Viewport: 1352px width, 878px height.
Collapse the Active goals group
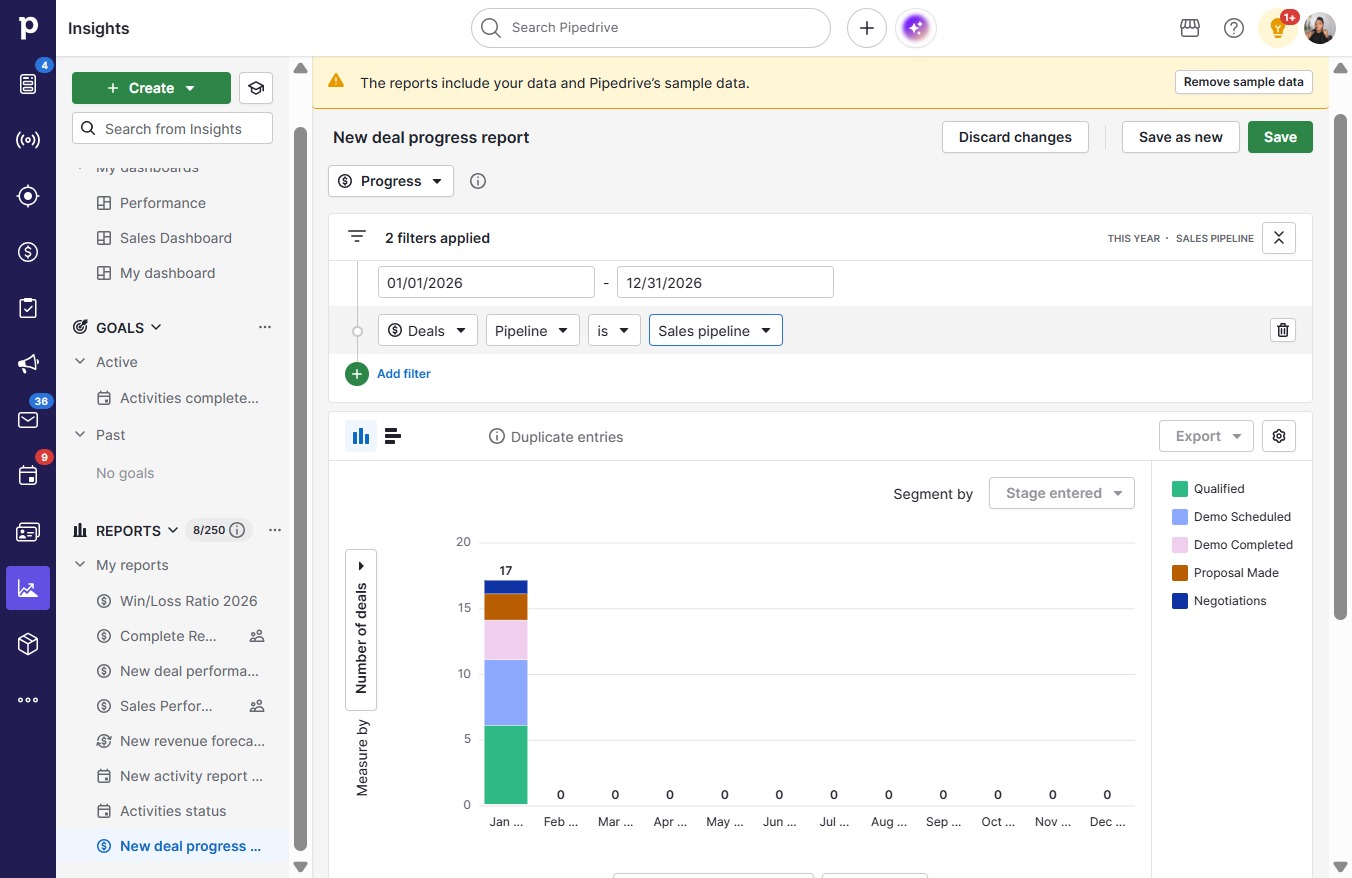tap(80, 362)
